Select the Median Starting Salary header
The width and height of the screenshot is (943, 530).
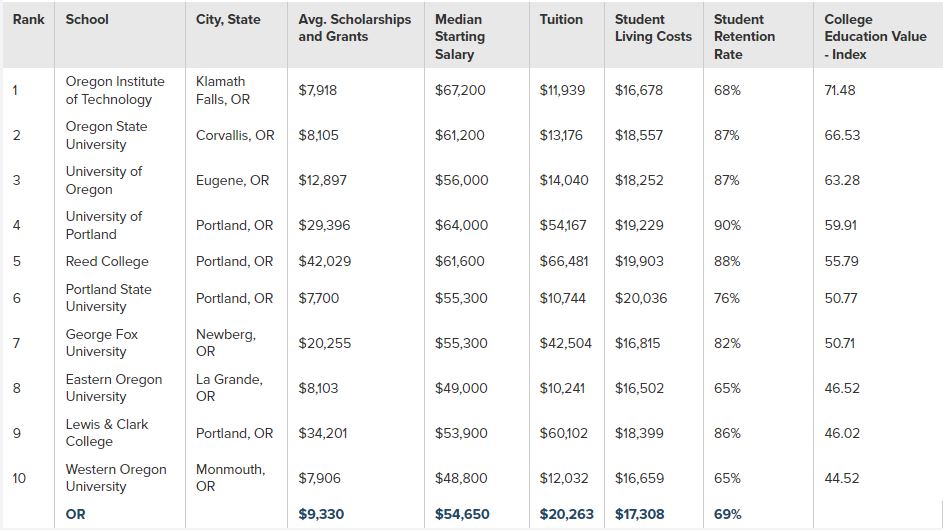(459, 36)
